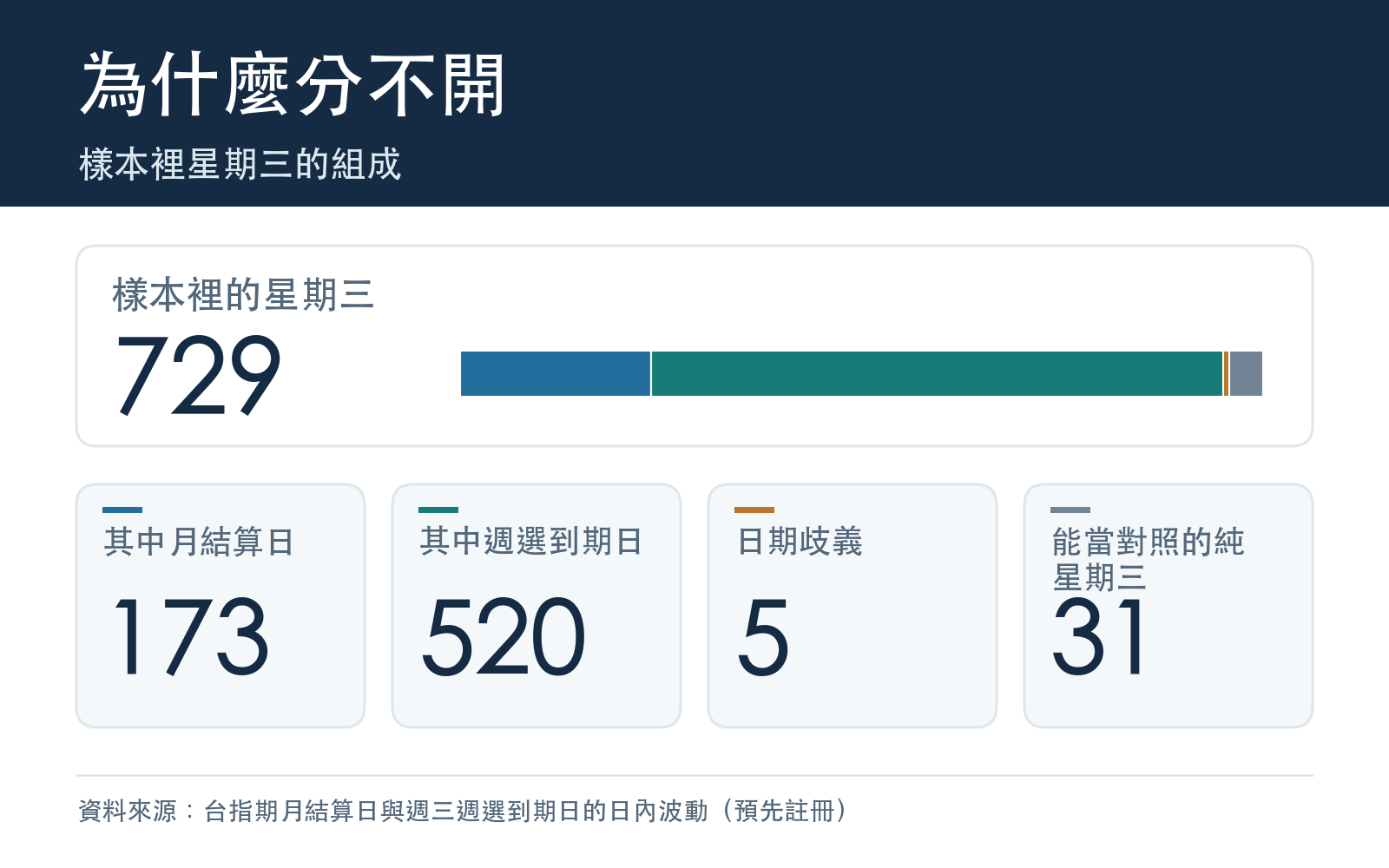Screen dimensions: 1389x868
Task: Click the blue legend swatch above 其中月結算日
Action: tap(122, 510)
